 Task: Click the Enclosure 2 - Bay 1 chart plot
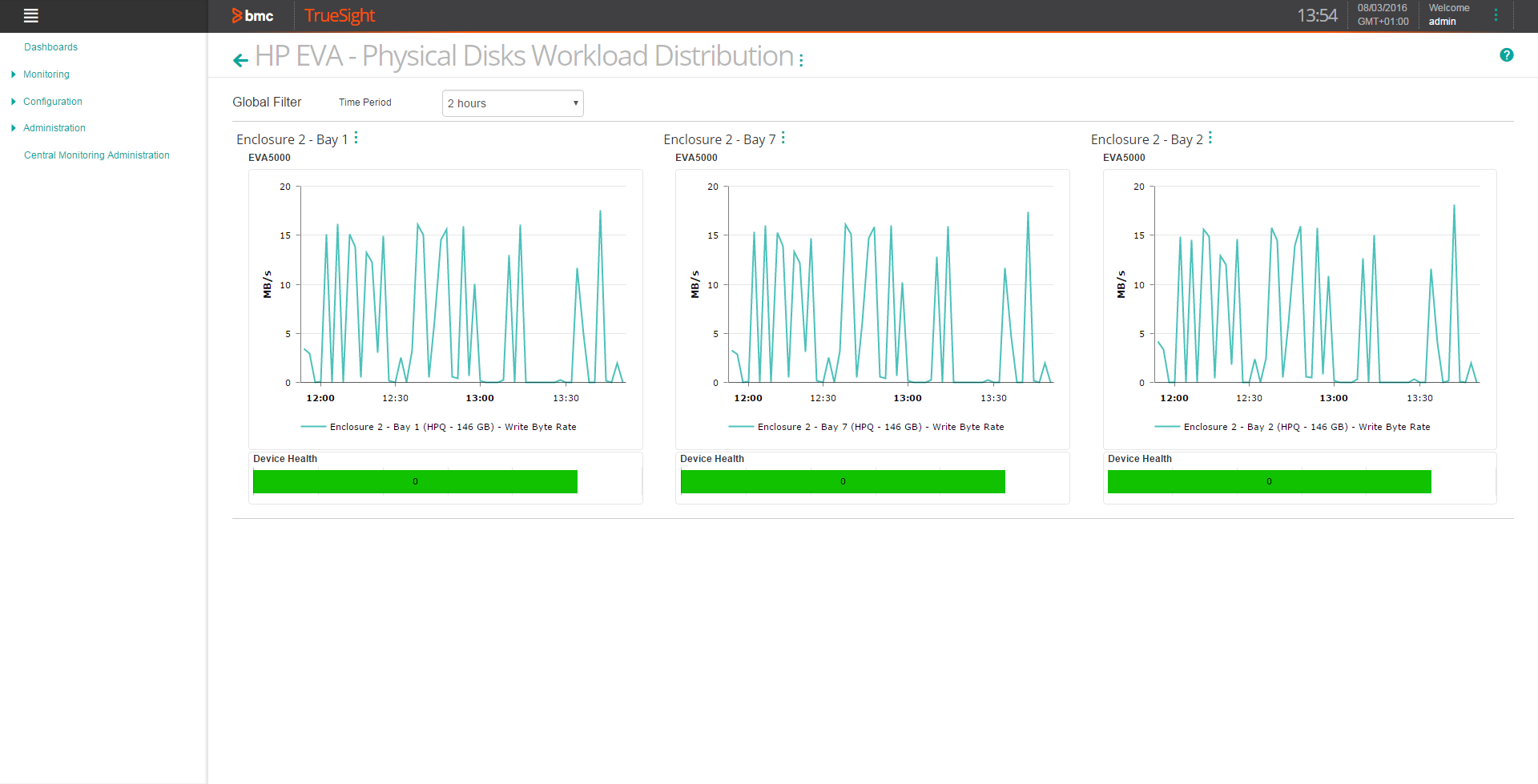pyautogui.click(x=463, y=285)
